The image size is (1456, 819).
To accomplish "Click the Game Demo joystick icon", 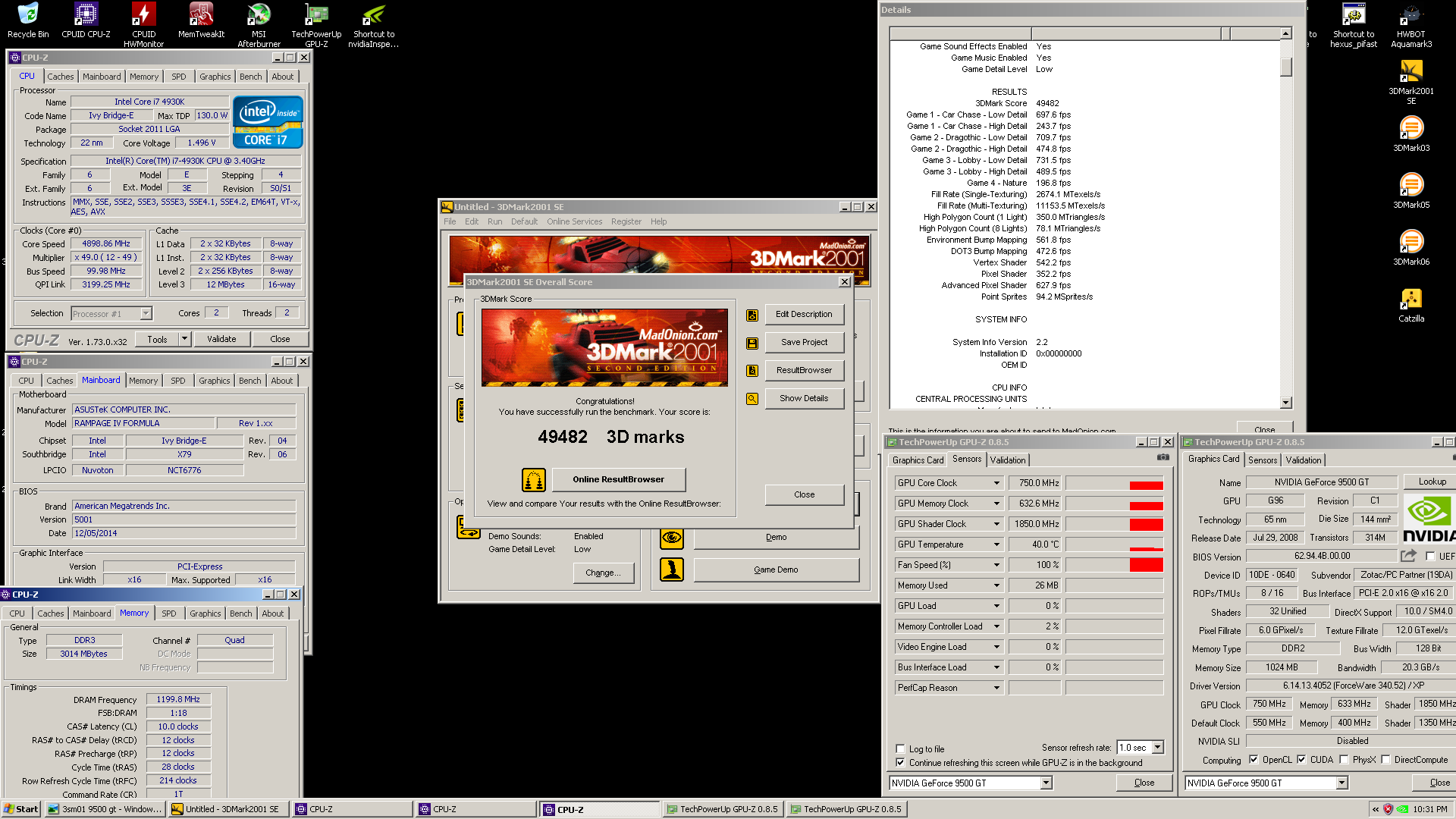I will point(672,570).
